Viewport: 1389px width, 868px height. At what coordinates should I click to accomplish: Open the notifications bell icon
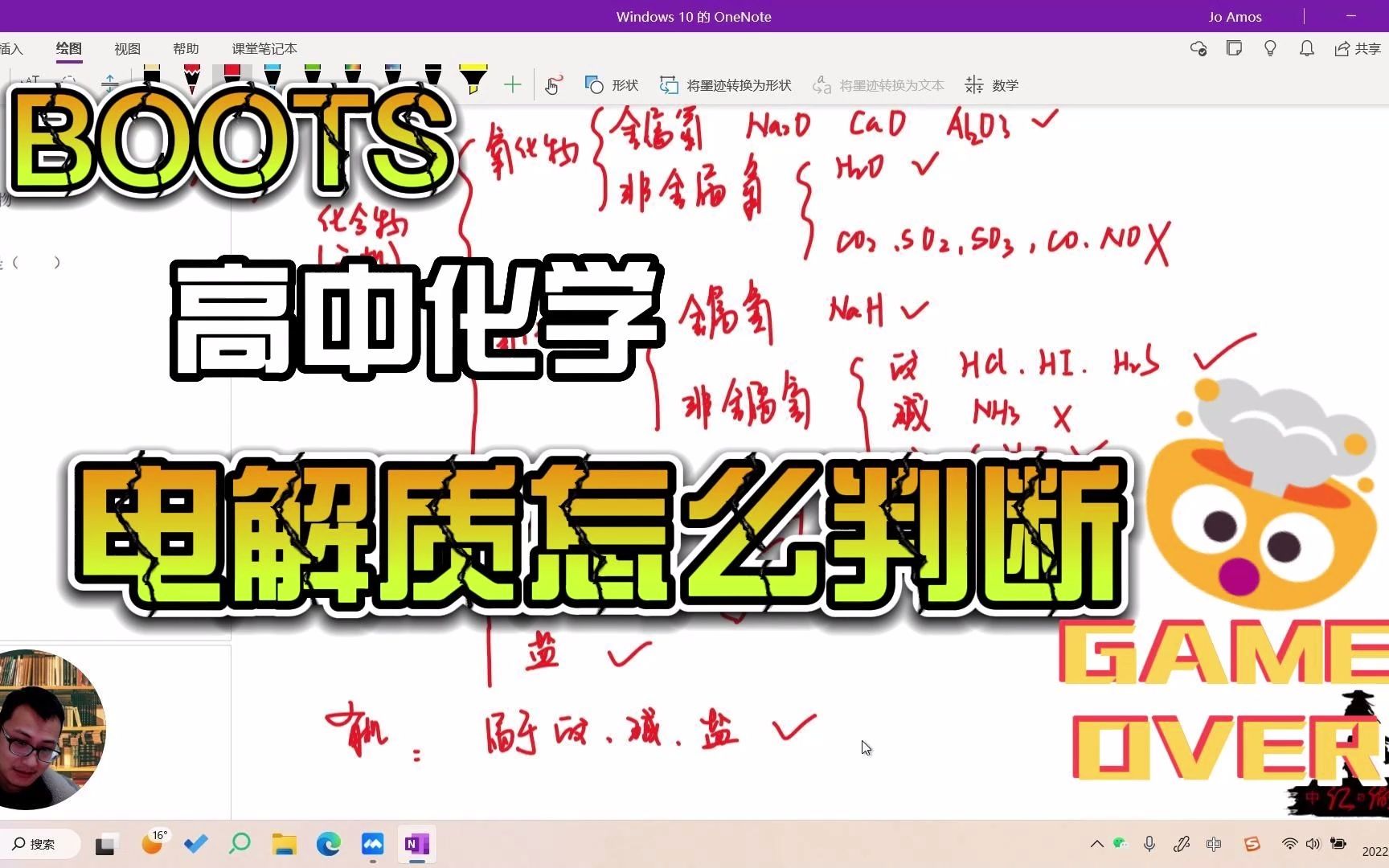[1305, 48]
